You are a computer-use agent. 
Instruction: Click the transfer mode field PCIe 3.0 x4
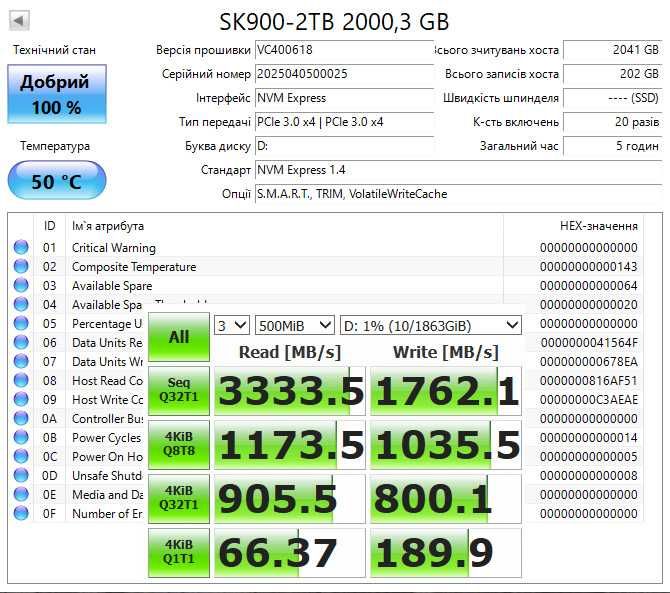click(x=344, y=122)
